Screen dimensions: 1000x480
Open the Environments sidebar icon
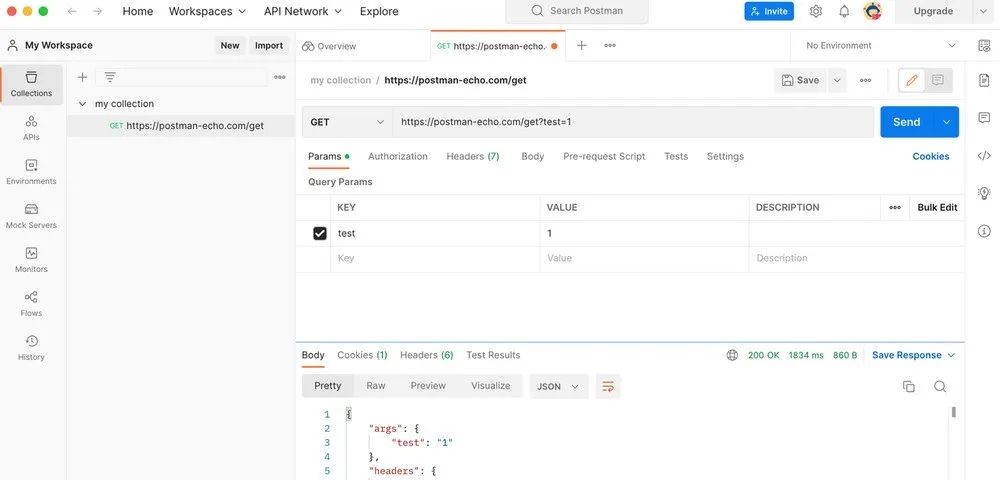31,171
